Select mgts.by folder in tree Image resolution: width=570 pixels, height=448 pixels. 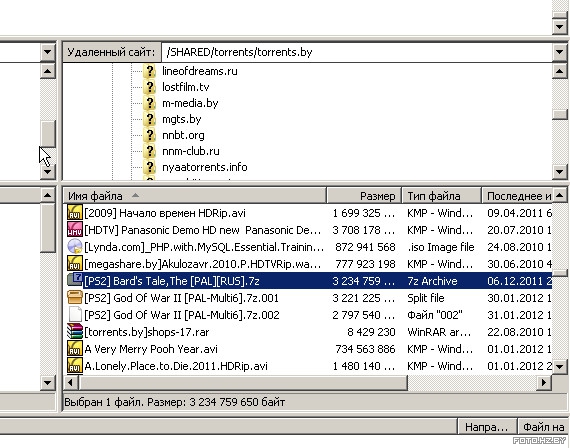tap(182, 119)
